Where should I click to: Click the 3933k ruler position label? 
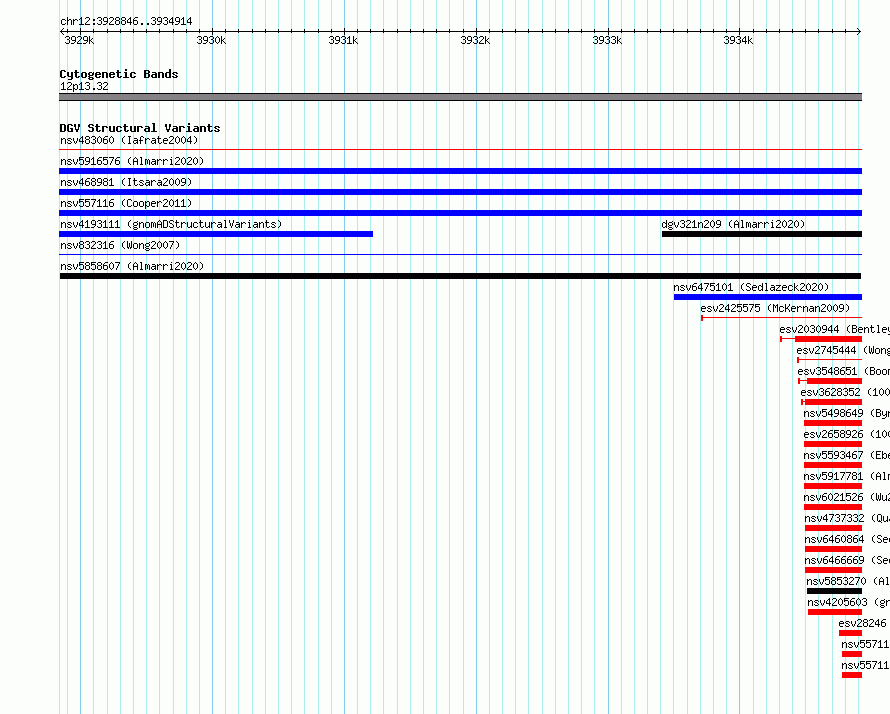607,40
